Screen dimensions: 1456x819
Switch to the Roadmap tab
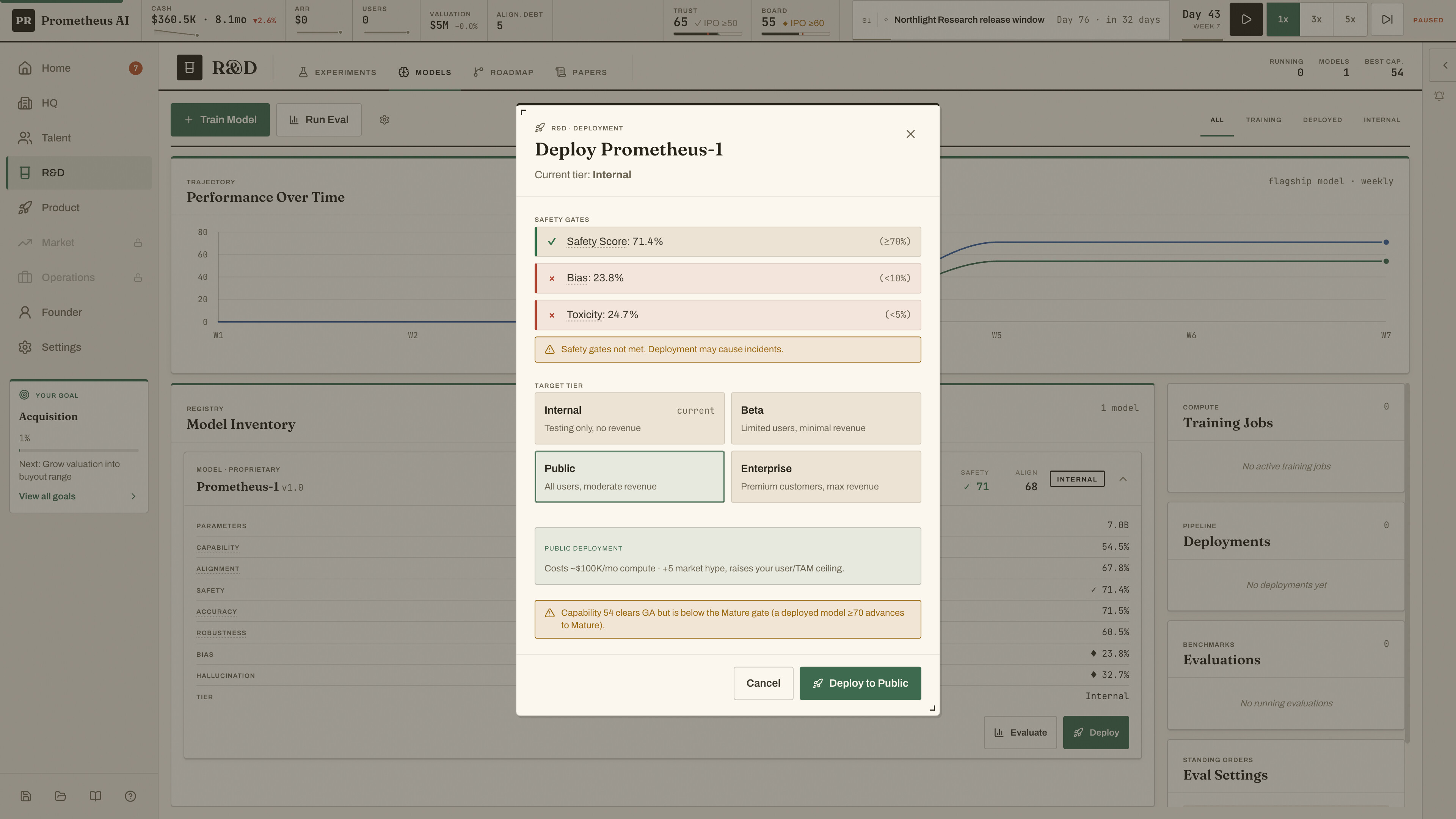pos(504,72)
